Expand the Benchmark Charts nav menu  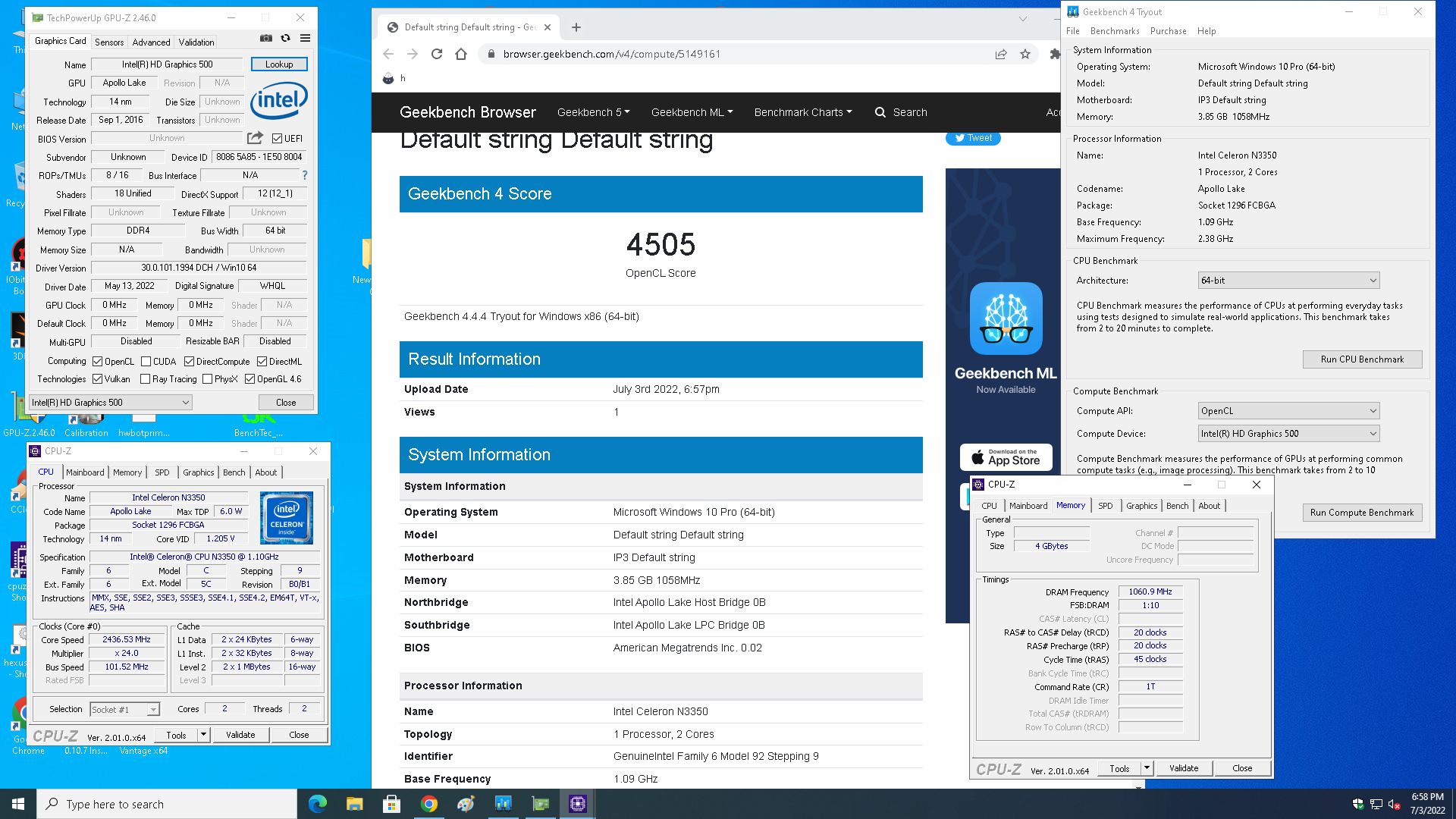pyautogui.click(x=803, y=112)
